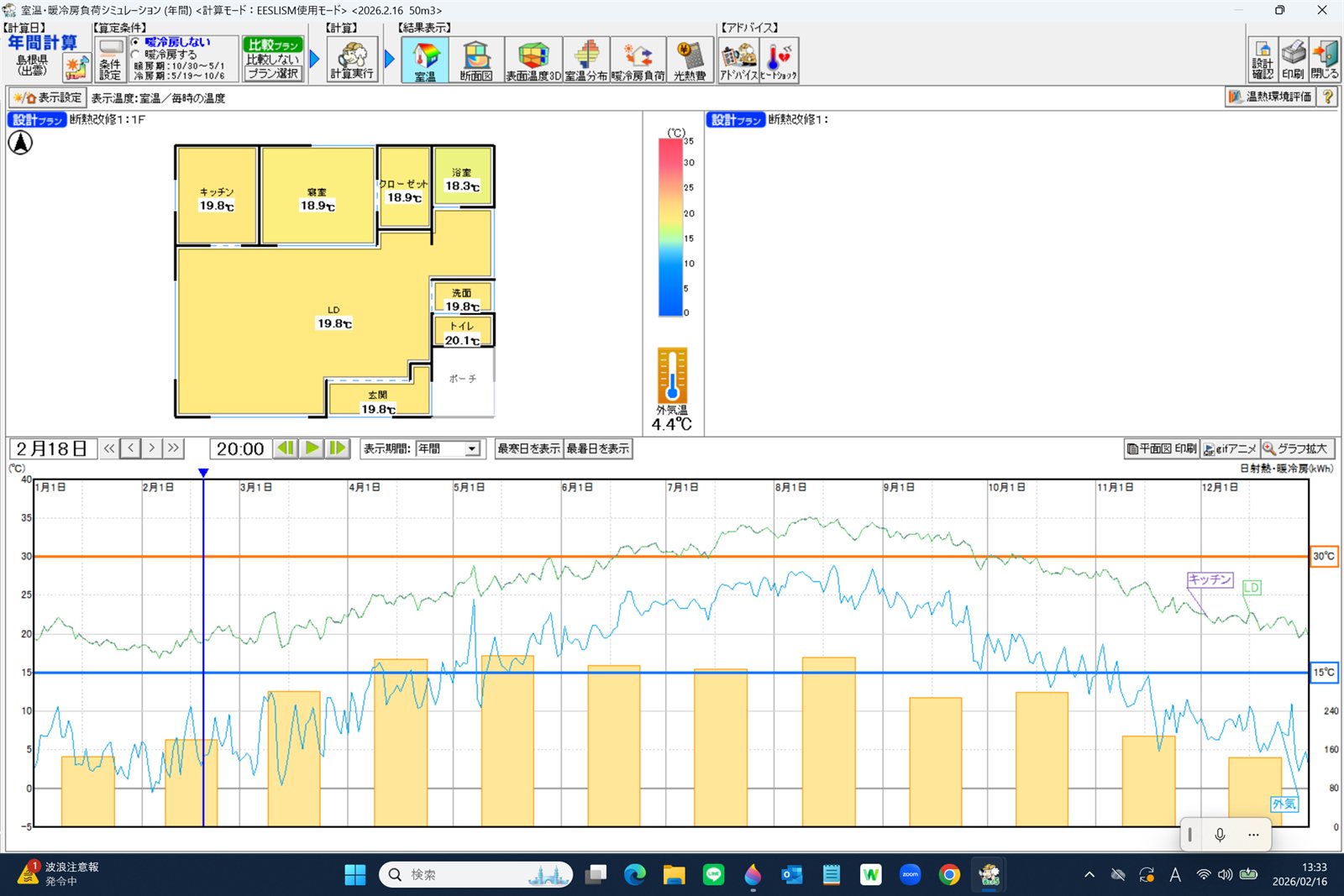
Task: Step forward one hour with green forward button
Action: [x=338, y=448]
